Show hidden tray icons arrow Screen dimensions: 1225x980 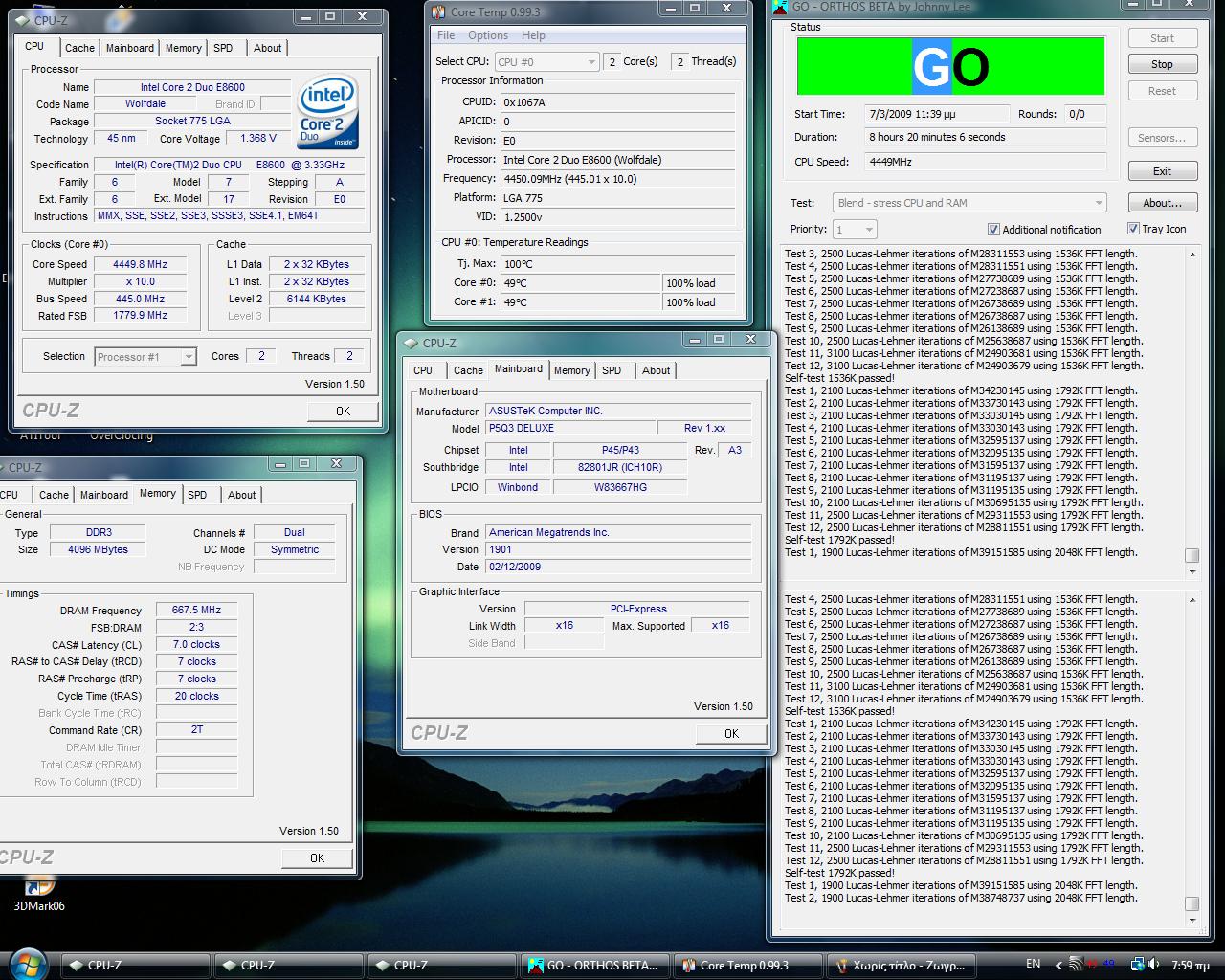pos(1058,965)
